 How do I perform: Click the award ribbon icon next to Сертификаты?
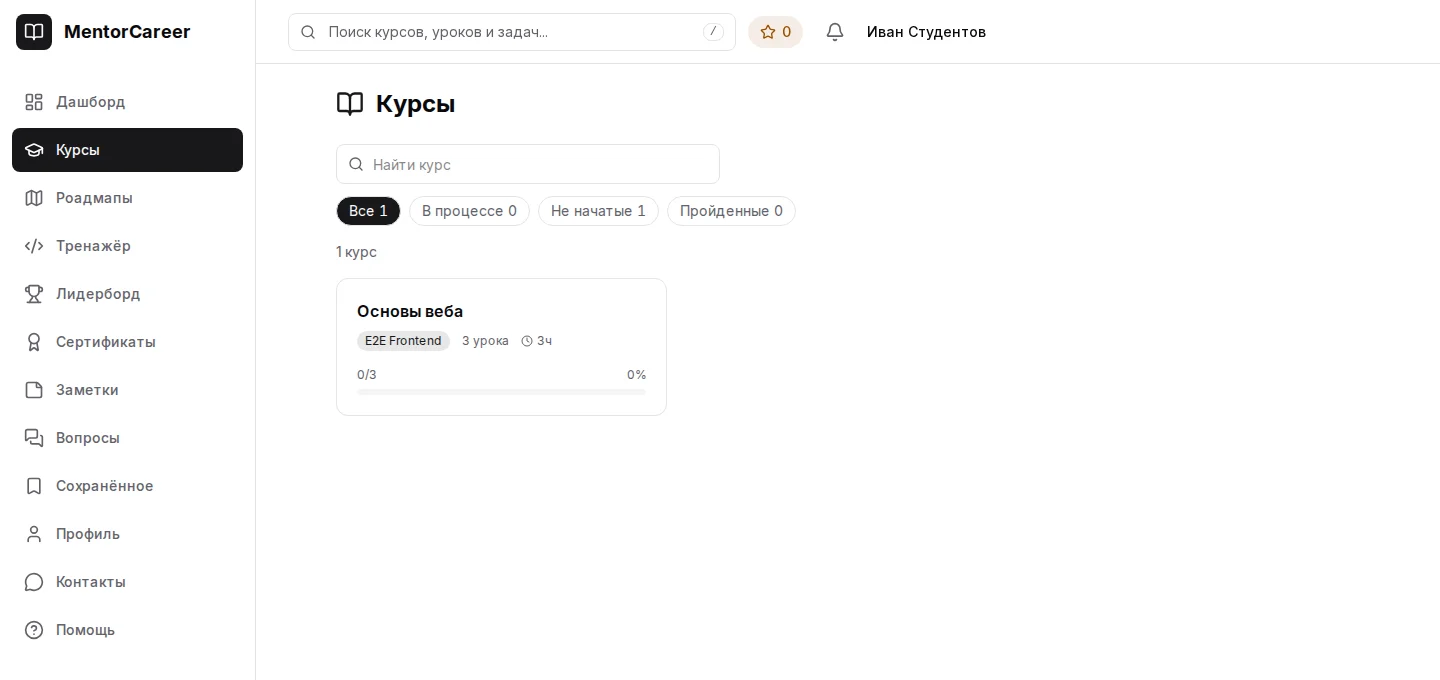(34, 342)
